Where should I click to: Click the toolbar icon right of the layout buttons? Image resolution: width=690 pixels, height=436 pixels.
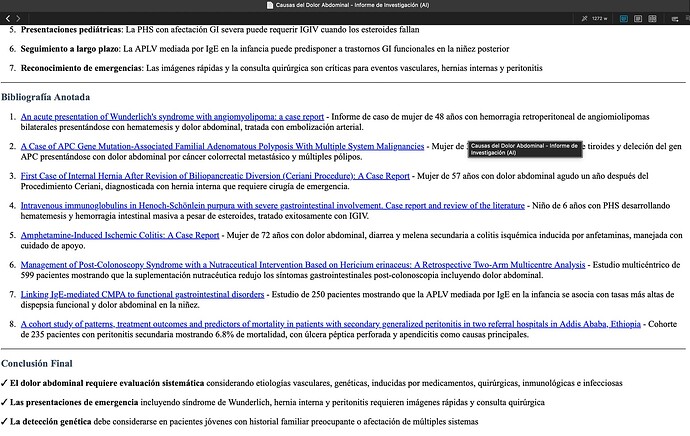[677, 18]
